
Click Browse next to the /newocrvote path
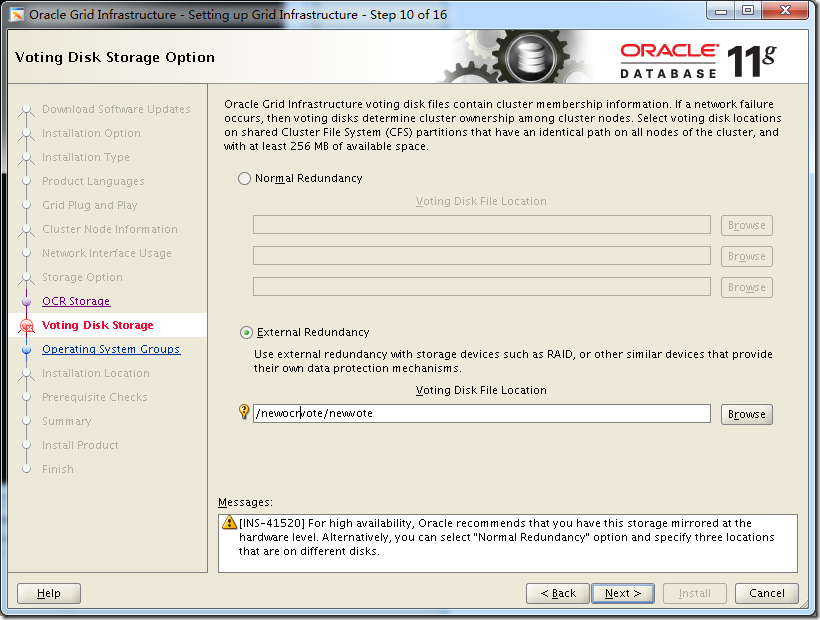coord(746,414)
